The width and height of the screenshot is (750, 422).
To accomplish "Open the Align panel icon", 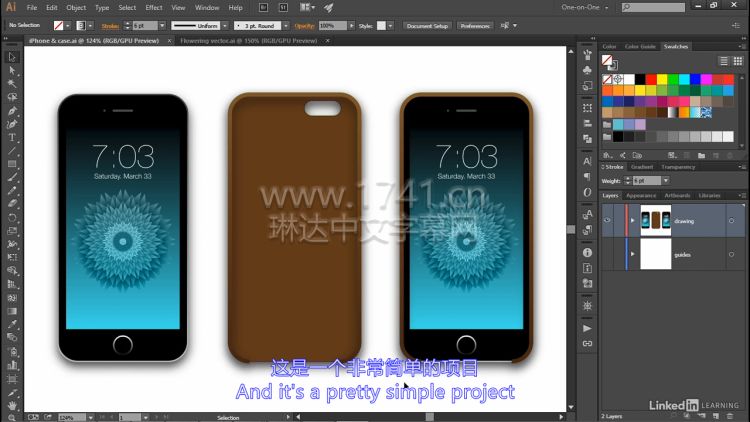I will click(587, 123).
